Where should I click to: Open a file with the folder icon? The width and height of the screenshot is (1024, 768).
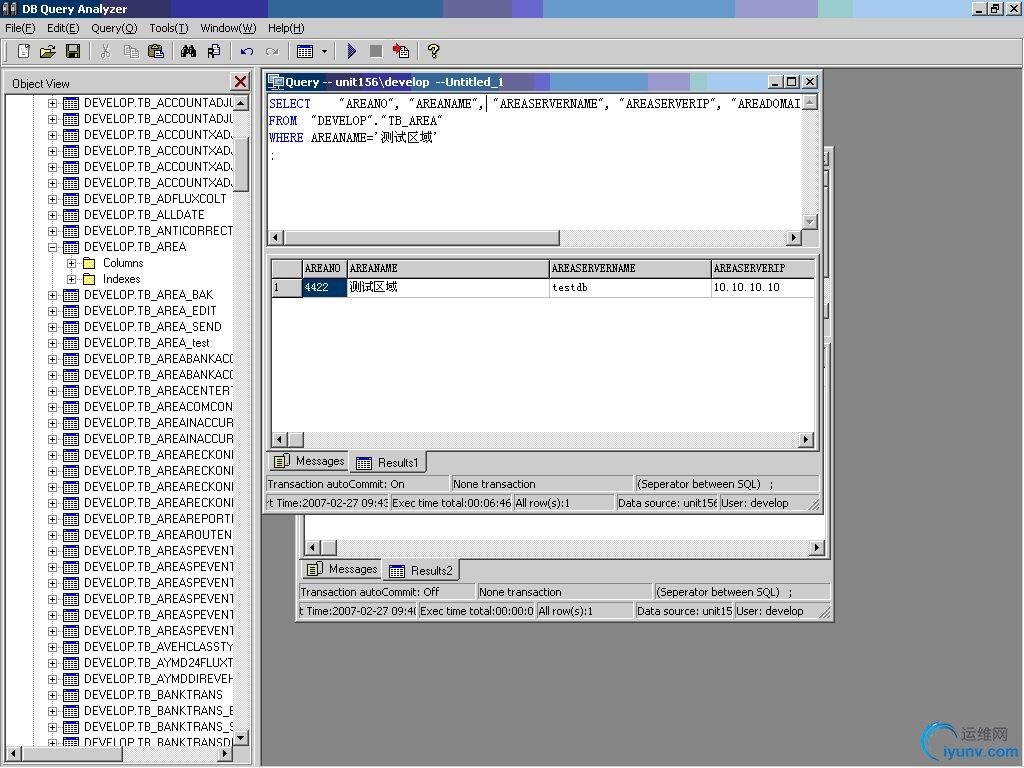(48, 51)
